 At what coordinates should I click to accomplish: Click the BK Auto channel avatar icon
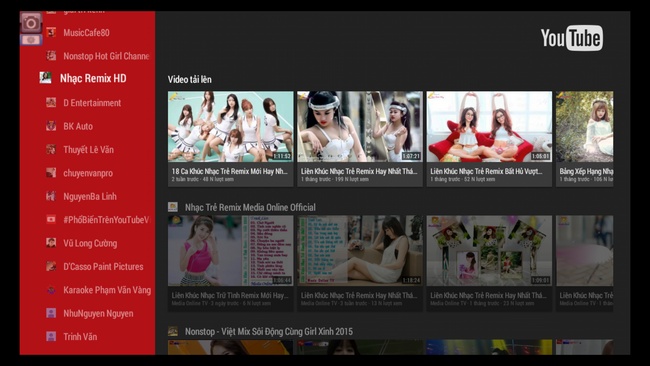tap(51, 126)
